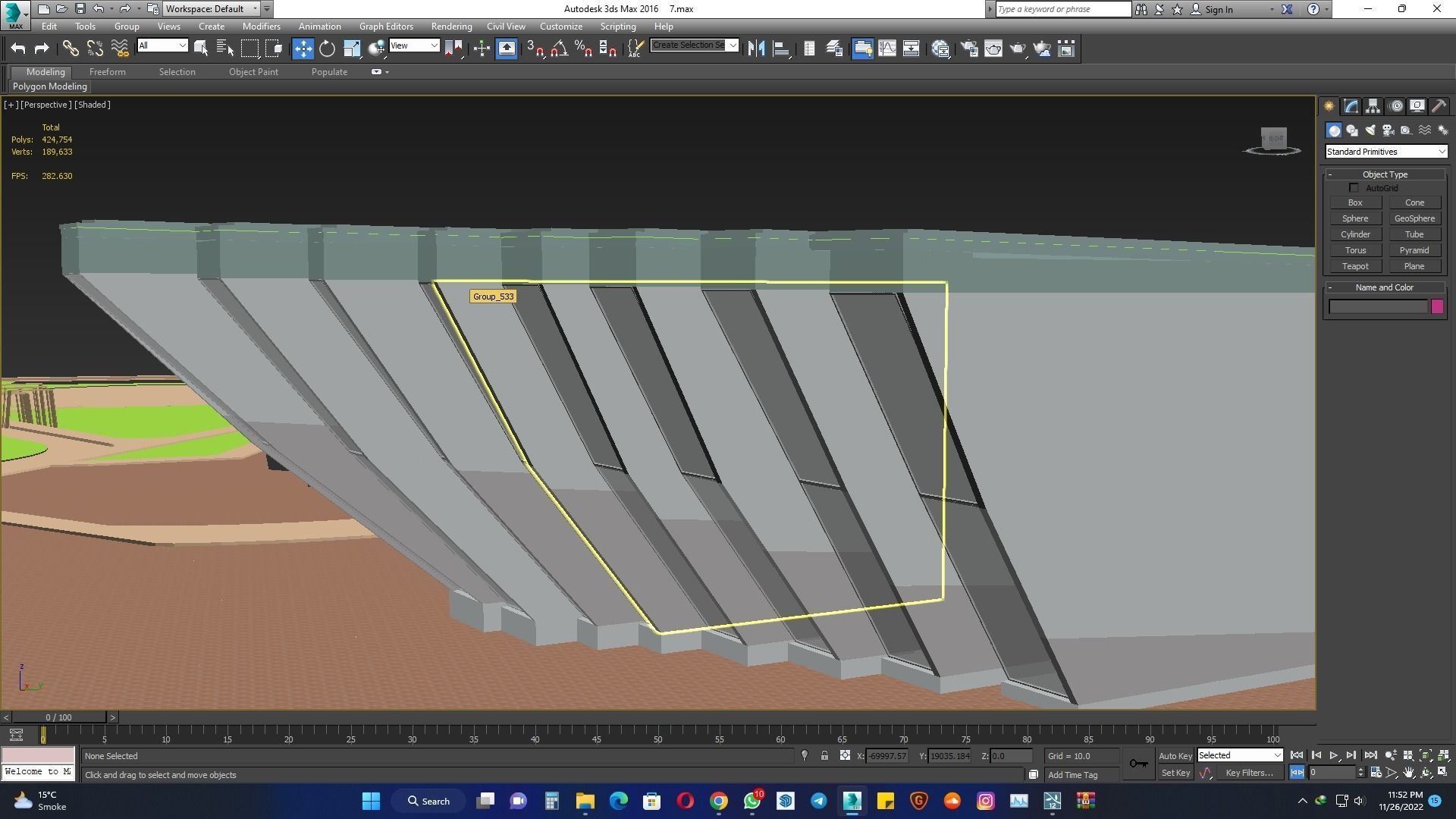Open the Standard Primitives dropdown
The width and height of the screenshot is (1456, 819).
[1385, 152]
